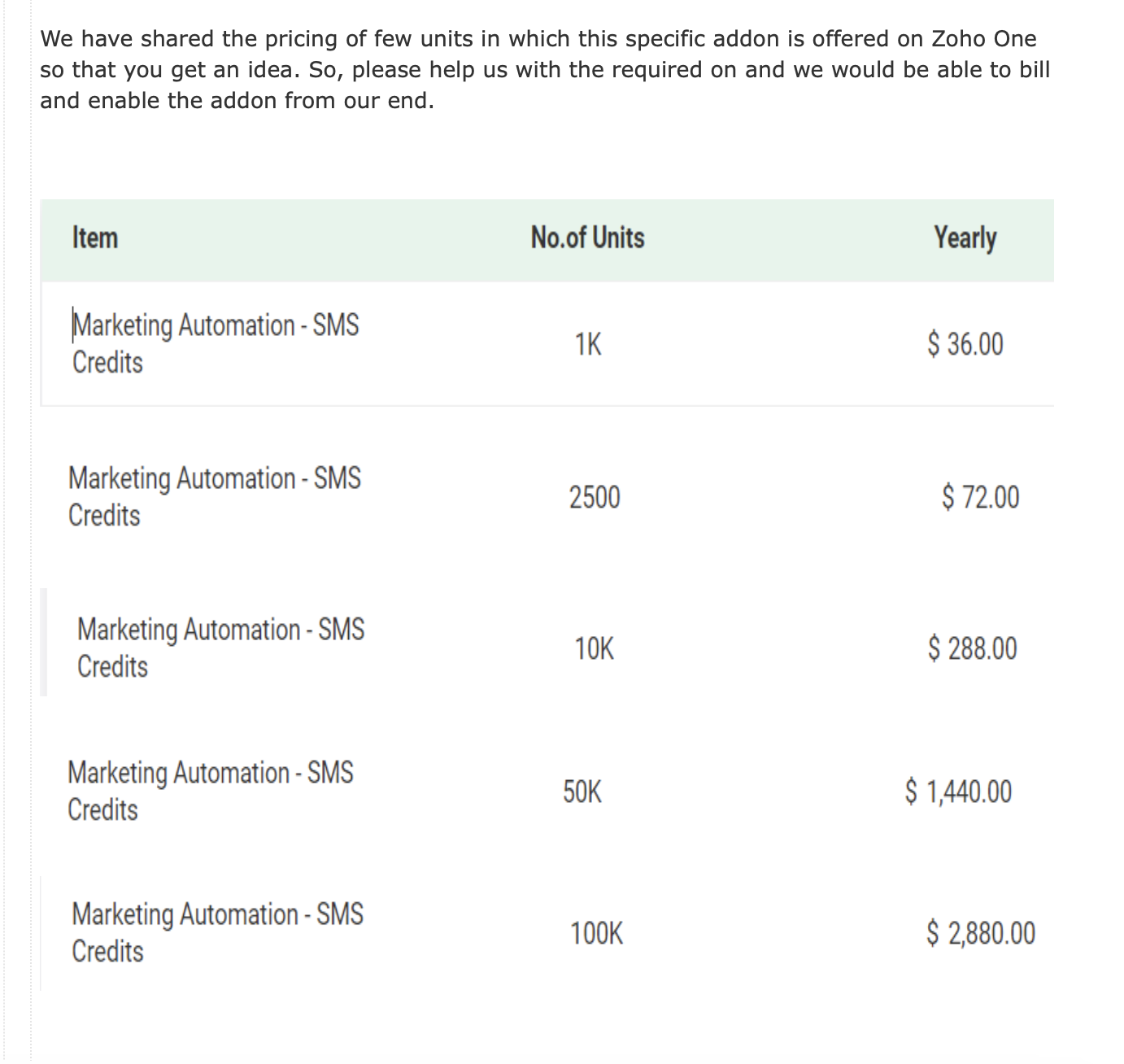Click the 2500 units value

[x=595, y=497]
